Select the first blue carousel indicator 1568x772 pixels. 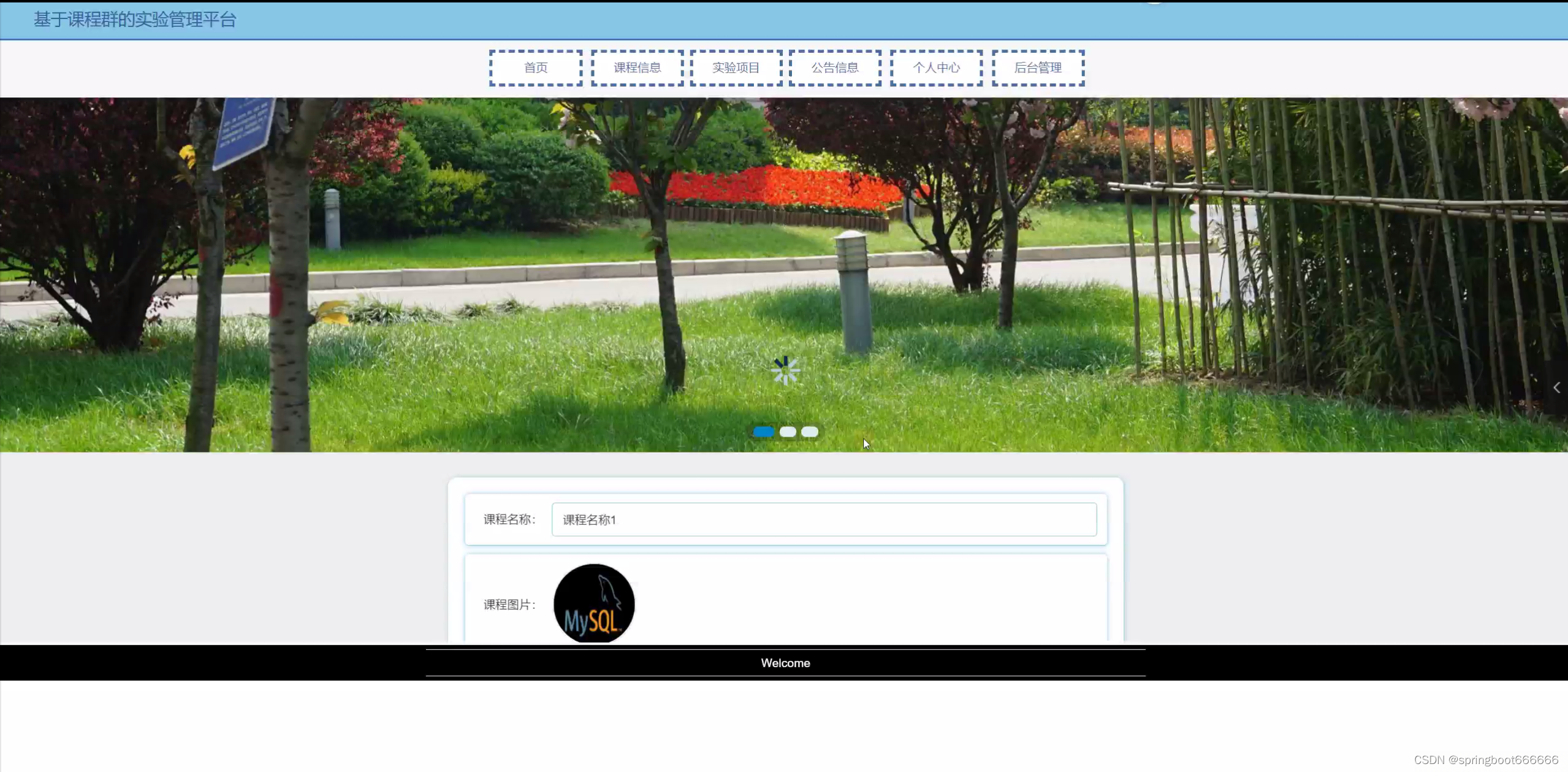(763, 432)
